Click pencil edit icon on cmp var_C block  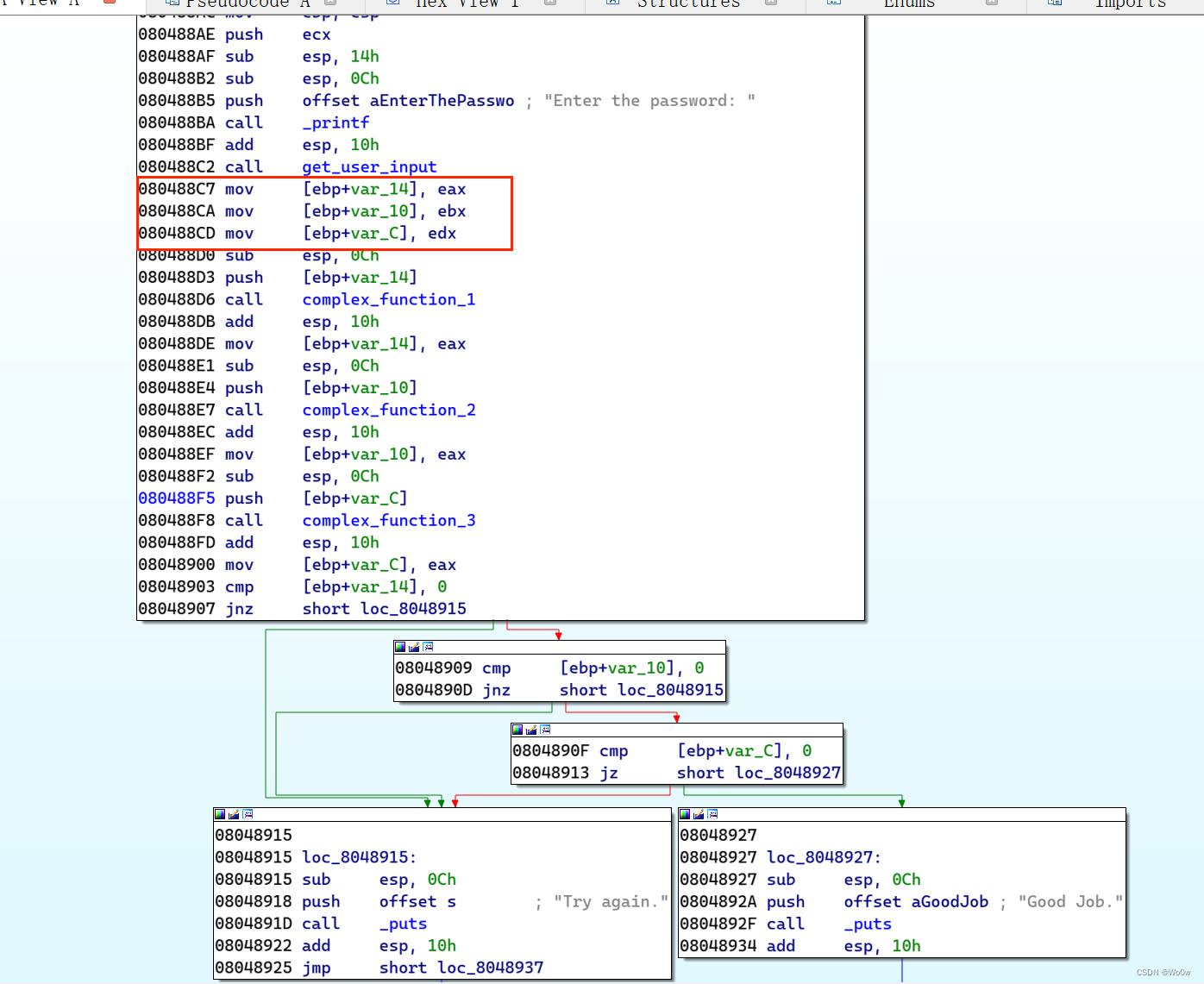tap(531, 730)
